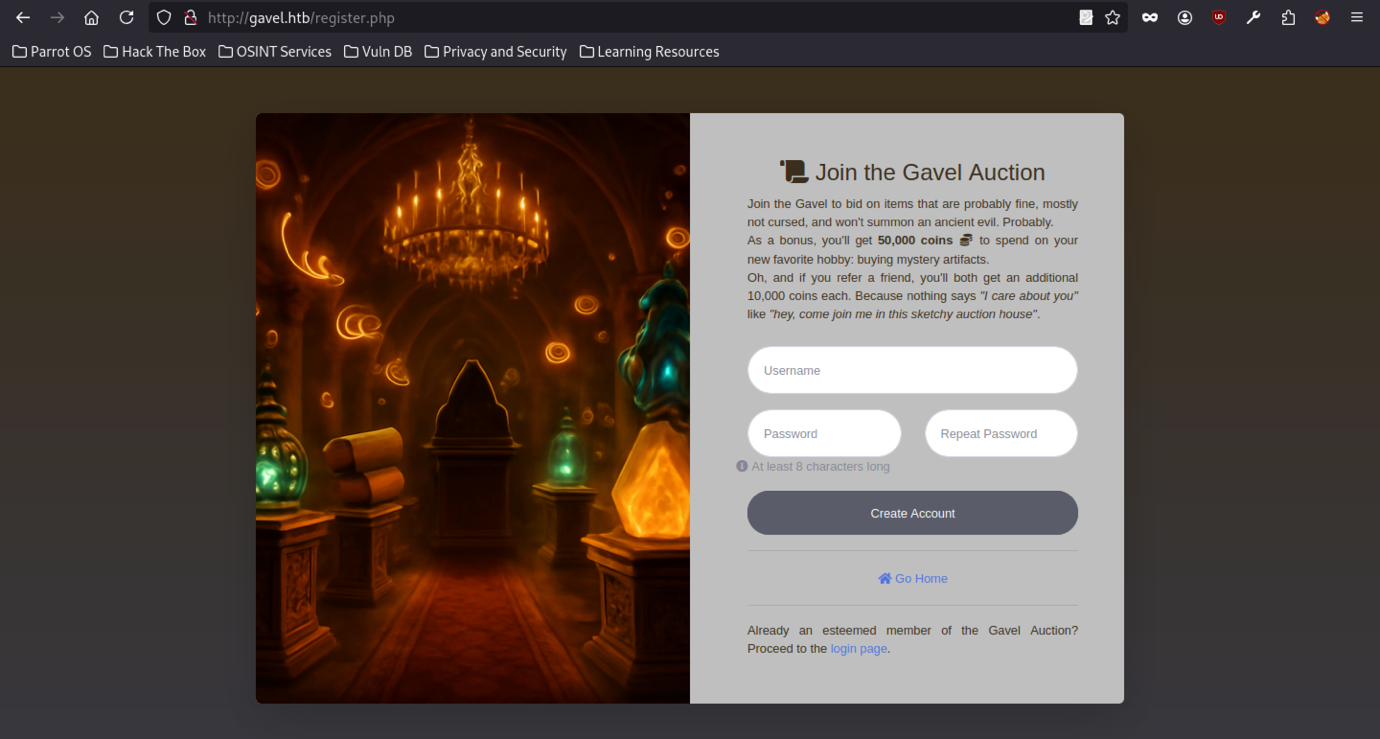Screen dimensions: 1380x739
Task: Expand the OSINT Services bookmark folder
Action: (x=274, y=52)
